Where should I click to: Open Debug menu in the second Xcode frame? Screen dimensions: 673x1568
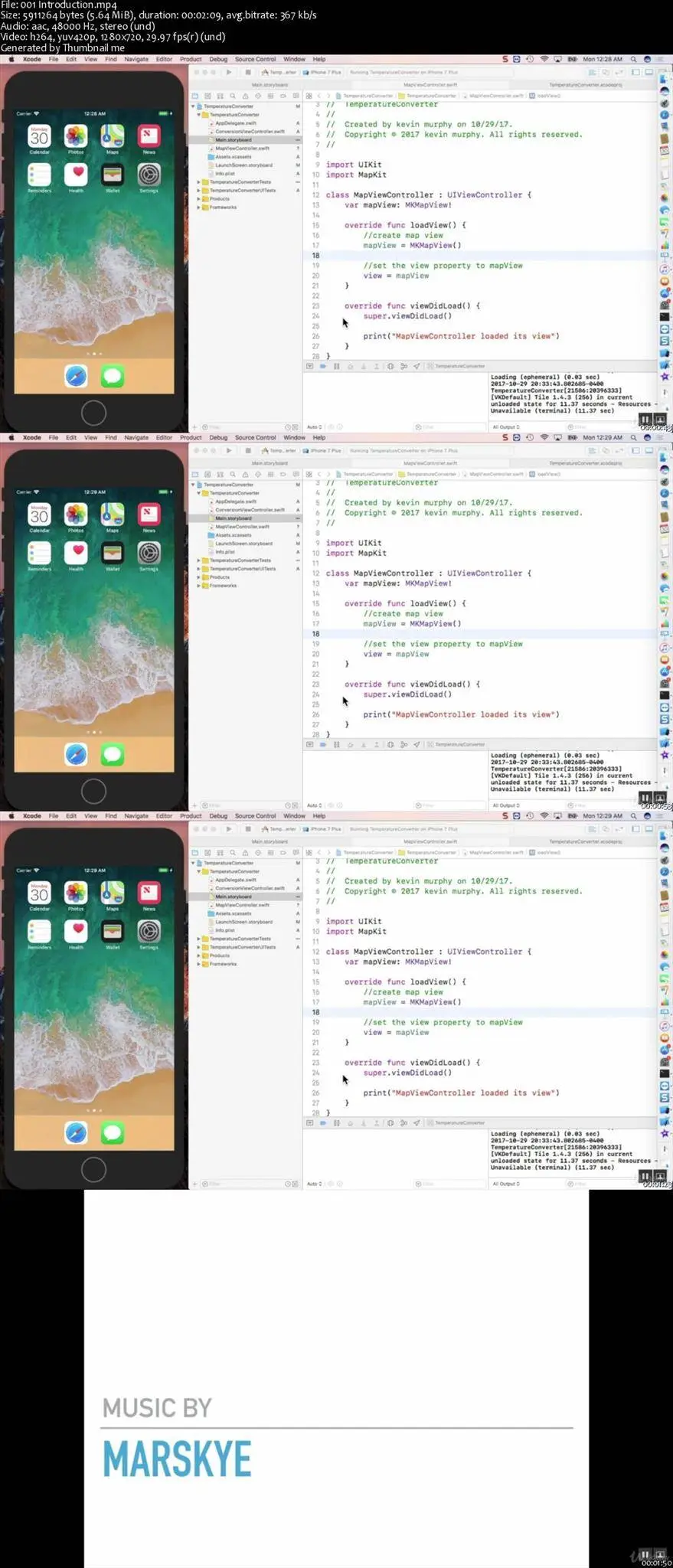[218, 437]
